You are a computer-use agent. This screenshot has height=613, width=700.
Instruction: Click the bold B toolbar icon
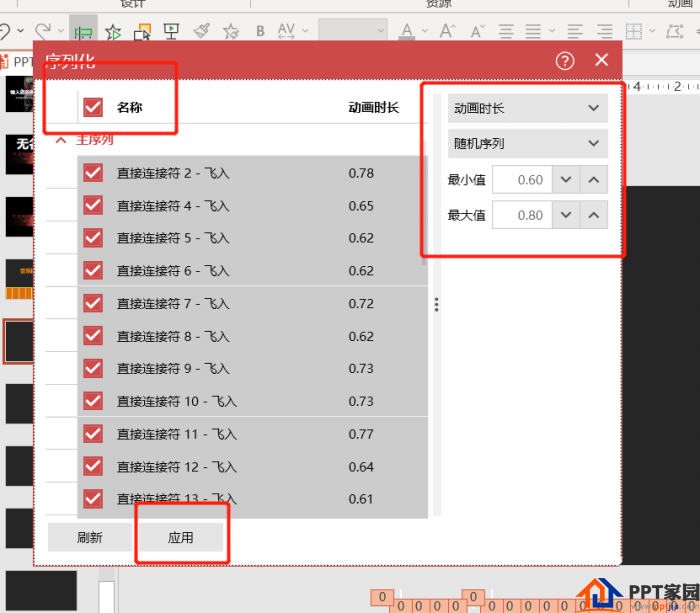tap(260, 31)
